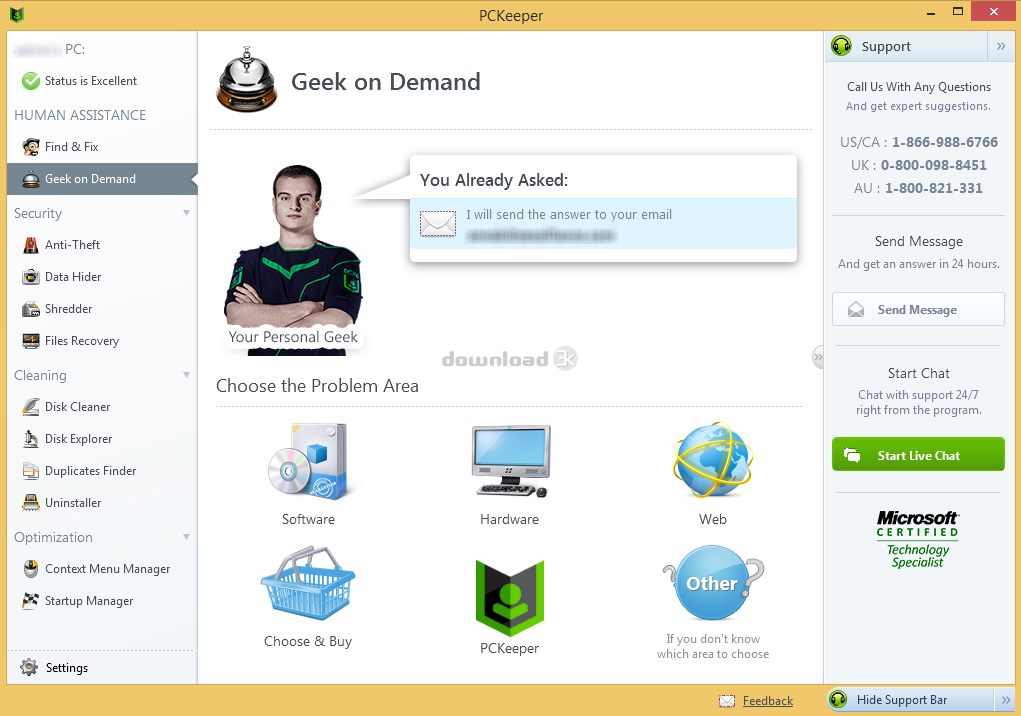
Task: Click the PCKeeper logo in title bar
Action: coord(17,14)
